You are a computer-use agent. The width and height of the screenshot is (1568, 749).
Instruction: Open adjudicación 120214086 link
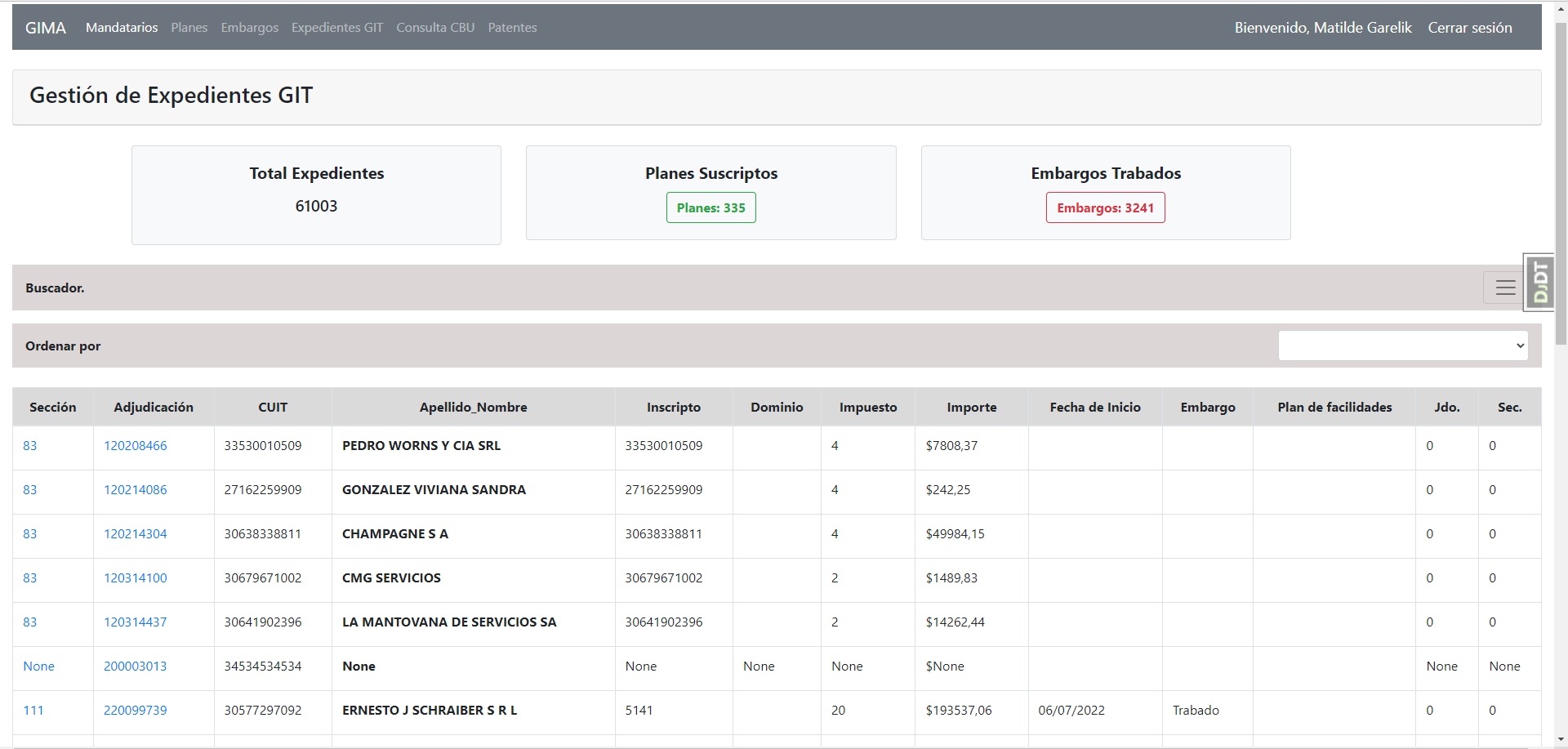point(136,490)
